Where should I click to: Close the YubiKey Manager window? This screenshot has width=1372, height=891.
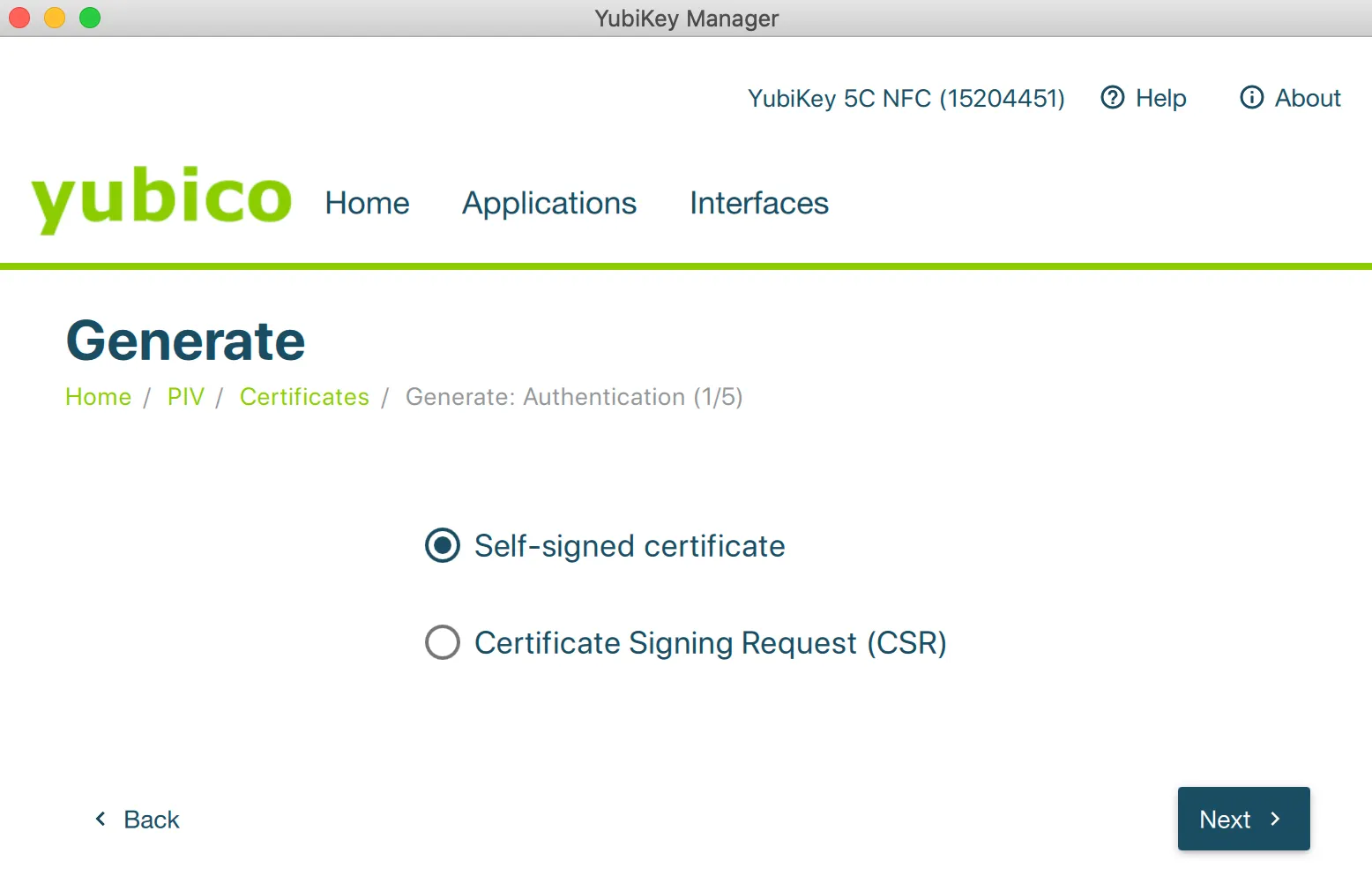[x=19, y=18]
